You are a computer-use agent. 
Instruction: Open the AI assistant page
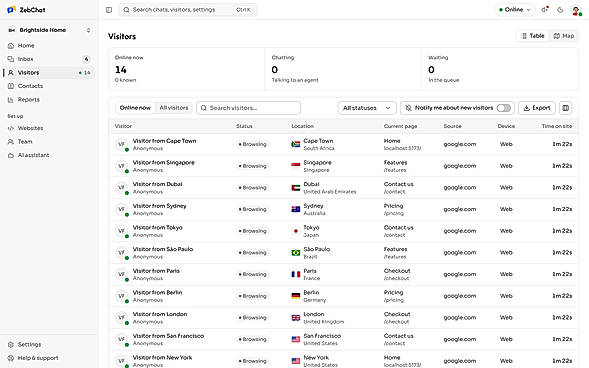tap(49, 155)
